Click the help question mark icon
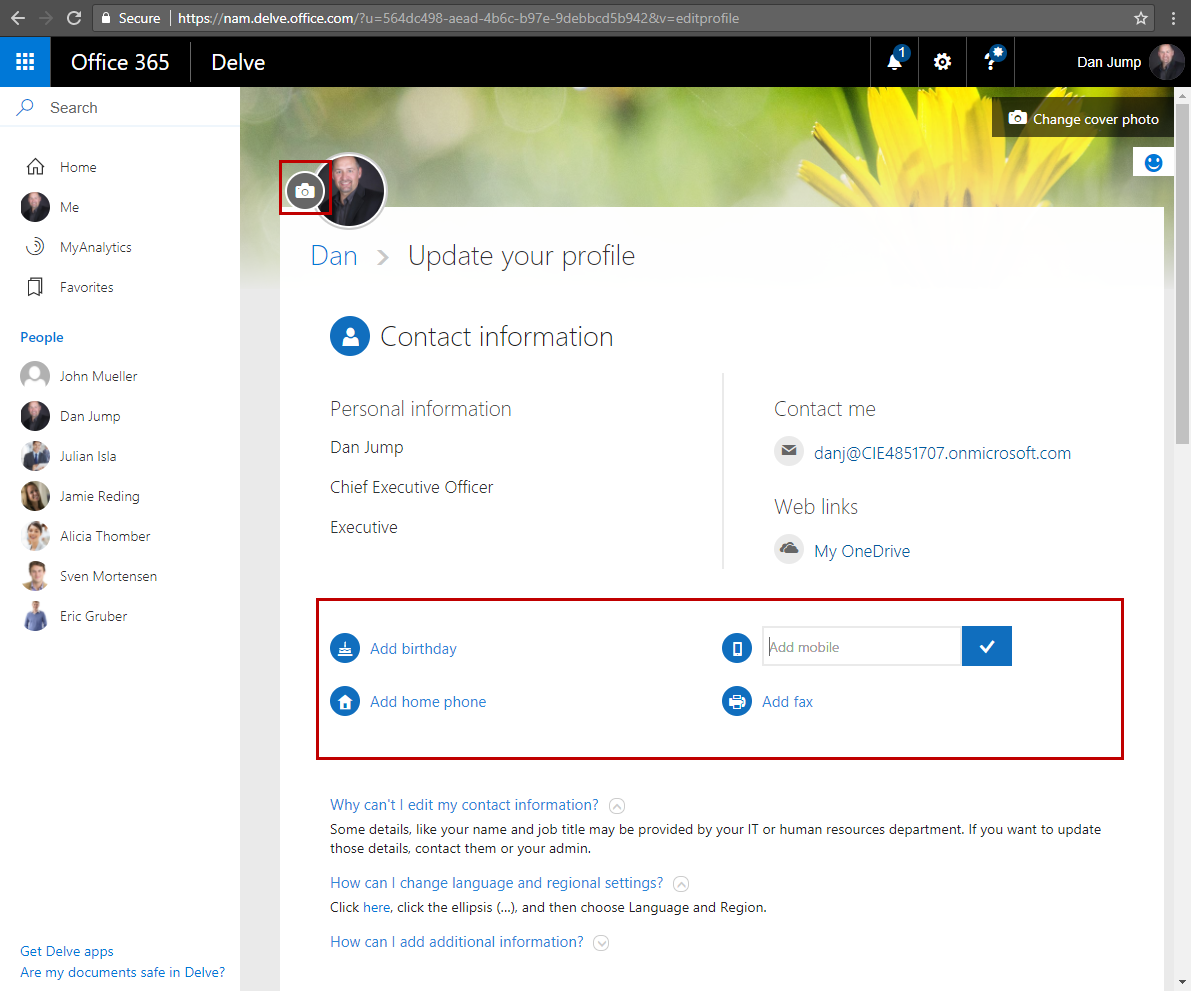This screenshot has width=1191, height=991. [991, 62]
